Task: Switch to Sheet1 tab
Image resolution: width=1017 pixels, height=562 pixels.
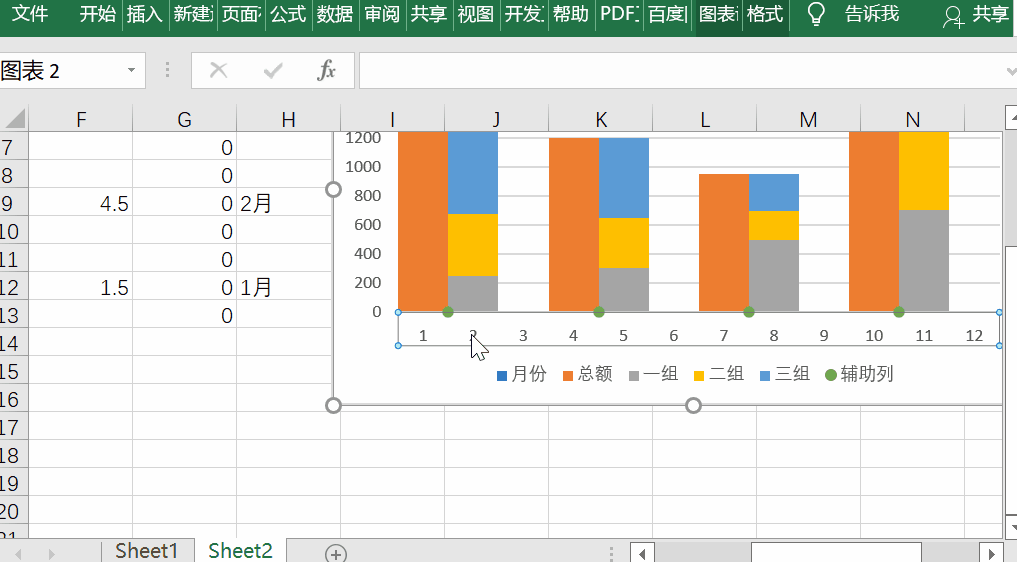Action: click(147, 550)
